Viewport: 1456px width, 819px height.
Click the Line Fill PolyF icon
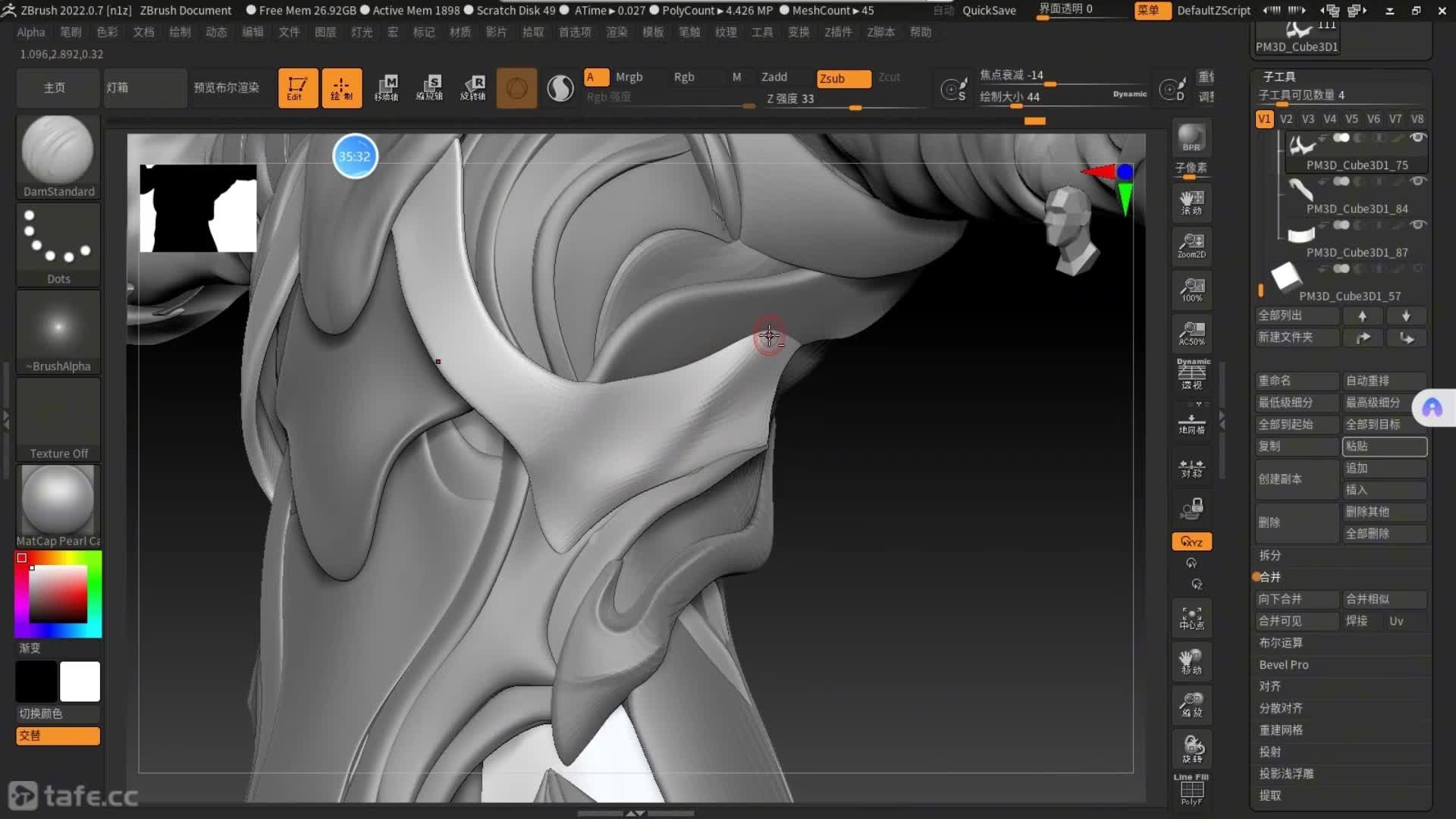point(1191,789)
